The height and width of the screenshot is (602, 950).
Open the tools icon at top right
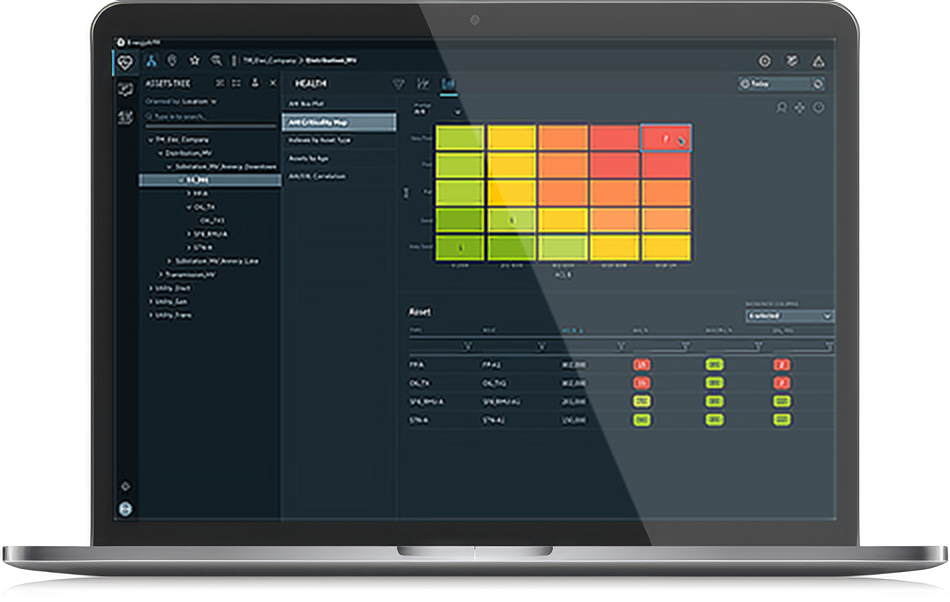(x=792, y=61)
